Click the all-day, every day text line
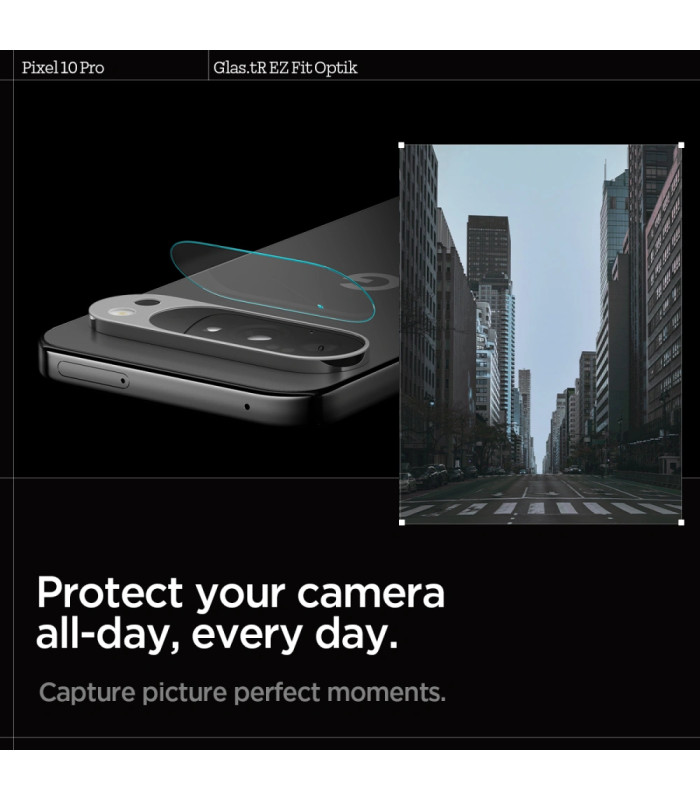Screen dimensions: 700x800 coord(216,634)
